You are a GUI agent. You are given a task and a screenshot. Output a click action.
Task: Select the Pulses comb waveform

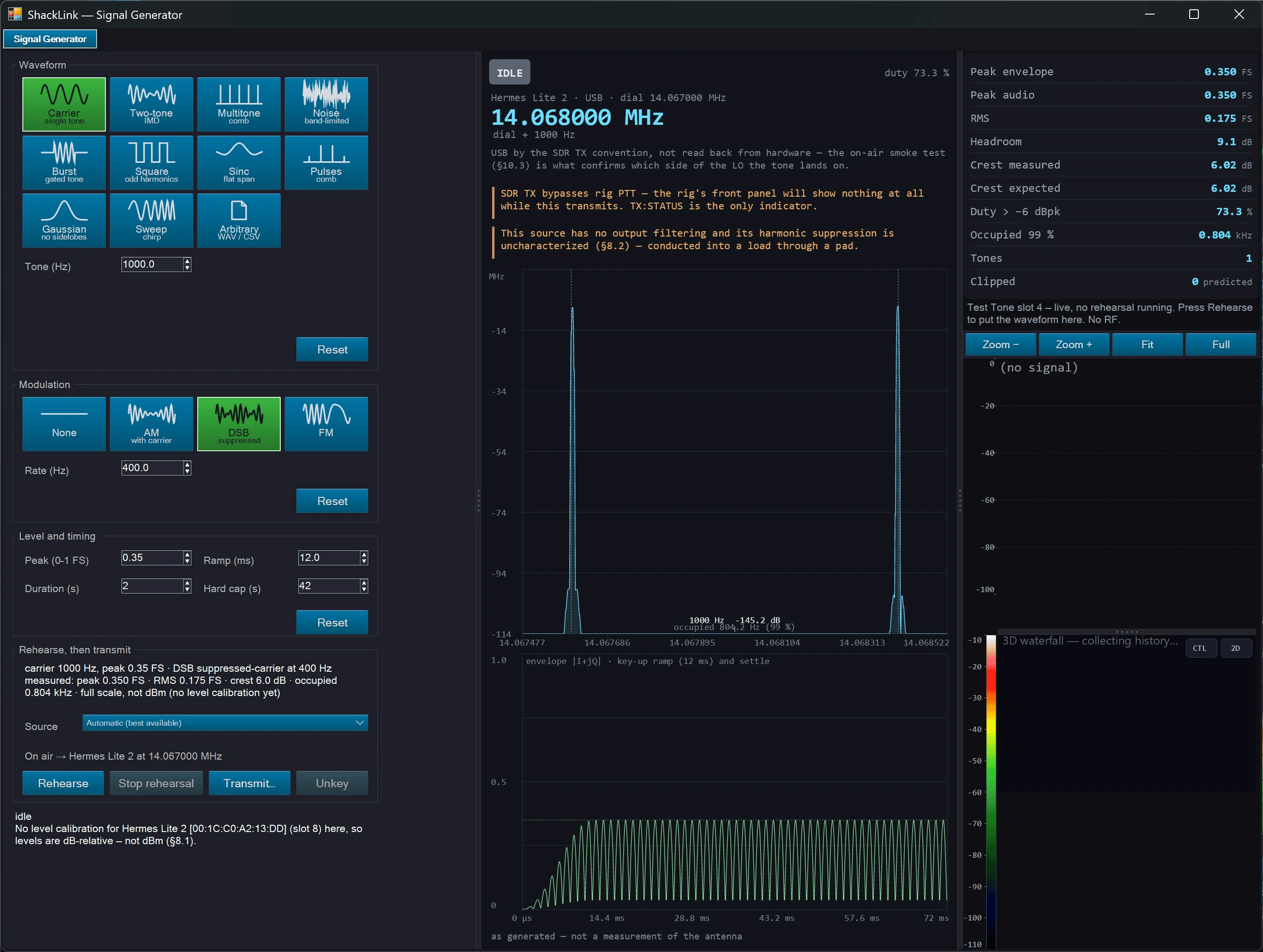click(326, 163)
